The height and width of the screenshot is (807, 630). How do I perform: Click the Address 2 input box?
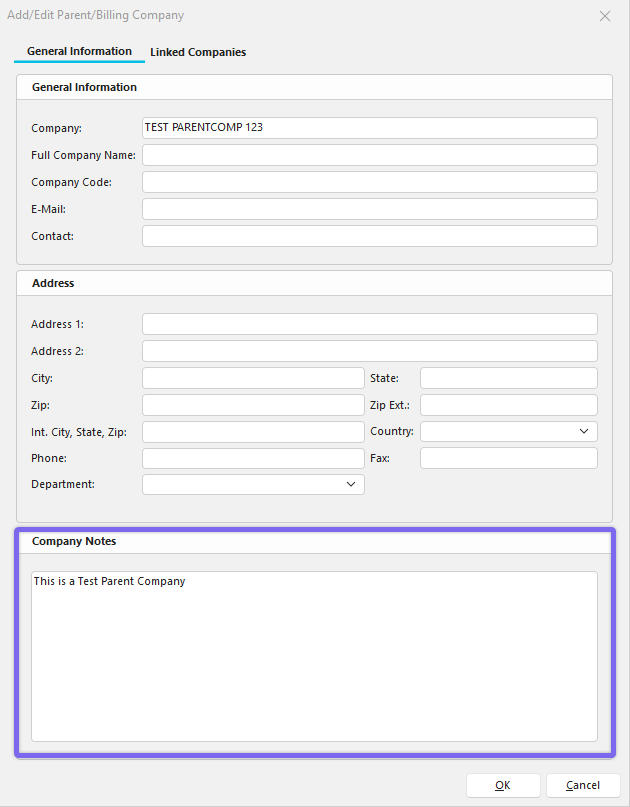point(369,351)
